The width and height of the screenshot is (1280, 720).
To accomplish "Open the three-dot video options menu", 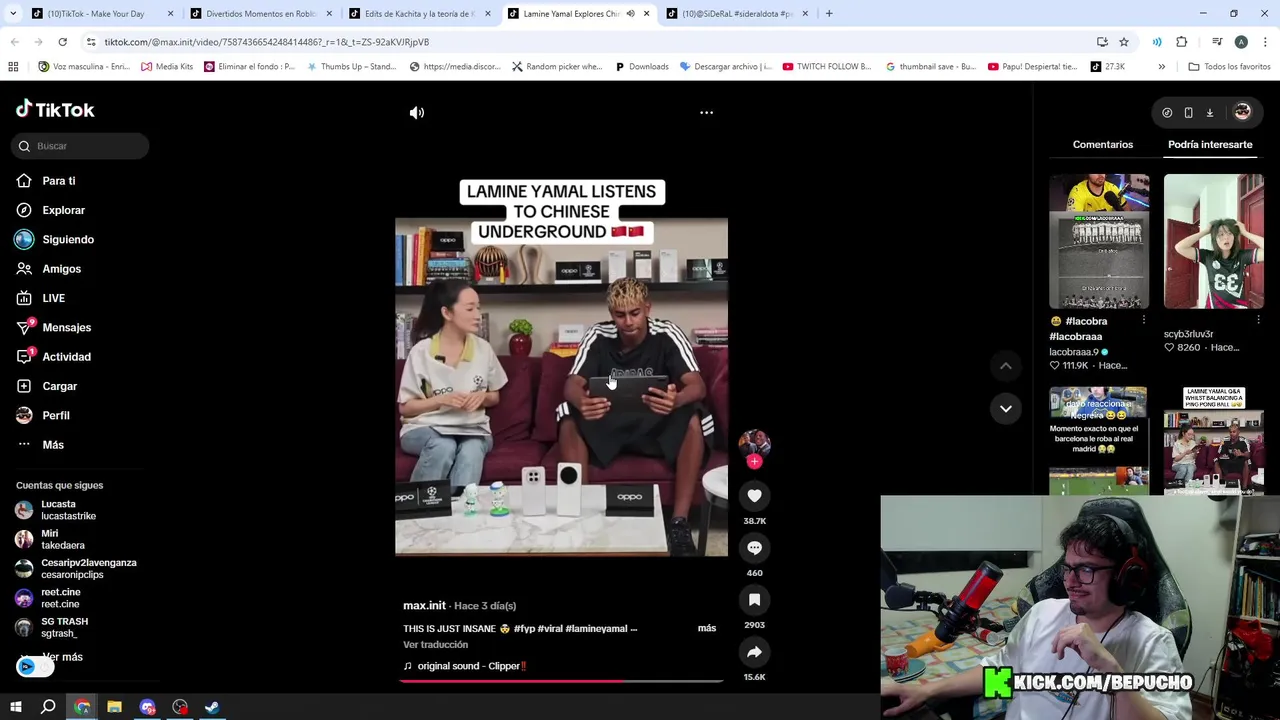I will coord(706,113).
